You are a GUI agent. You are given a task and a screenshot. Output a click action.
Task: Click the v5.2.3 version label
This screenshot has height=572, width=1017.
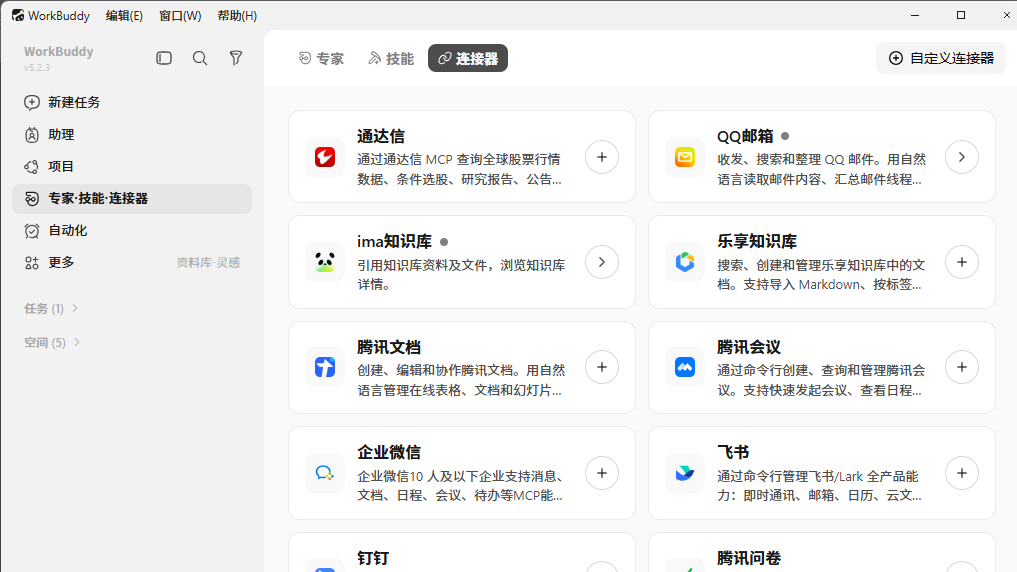[x=37, y=67]
